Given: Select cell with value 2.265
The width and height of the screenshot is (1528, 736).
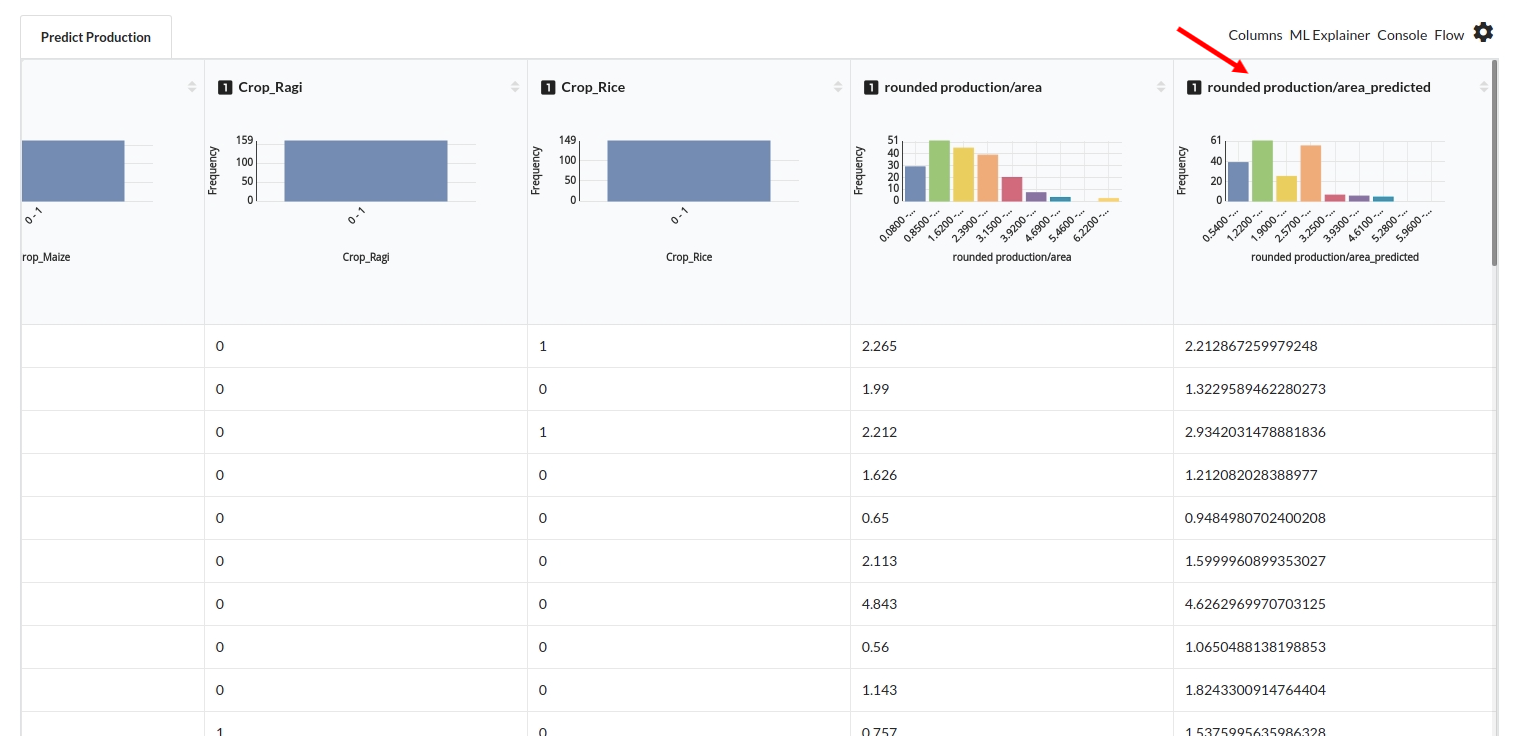Looking at the screenshot, I should (1012, 346).
